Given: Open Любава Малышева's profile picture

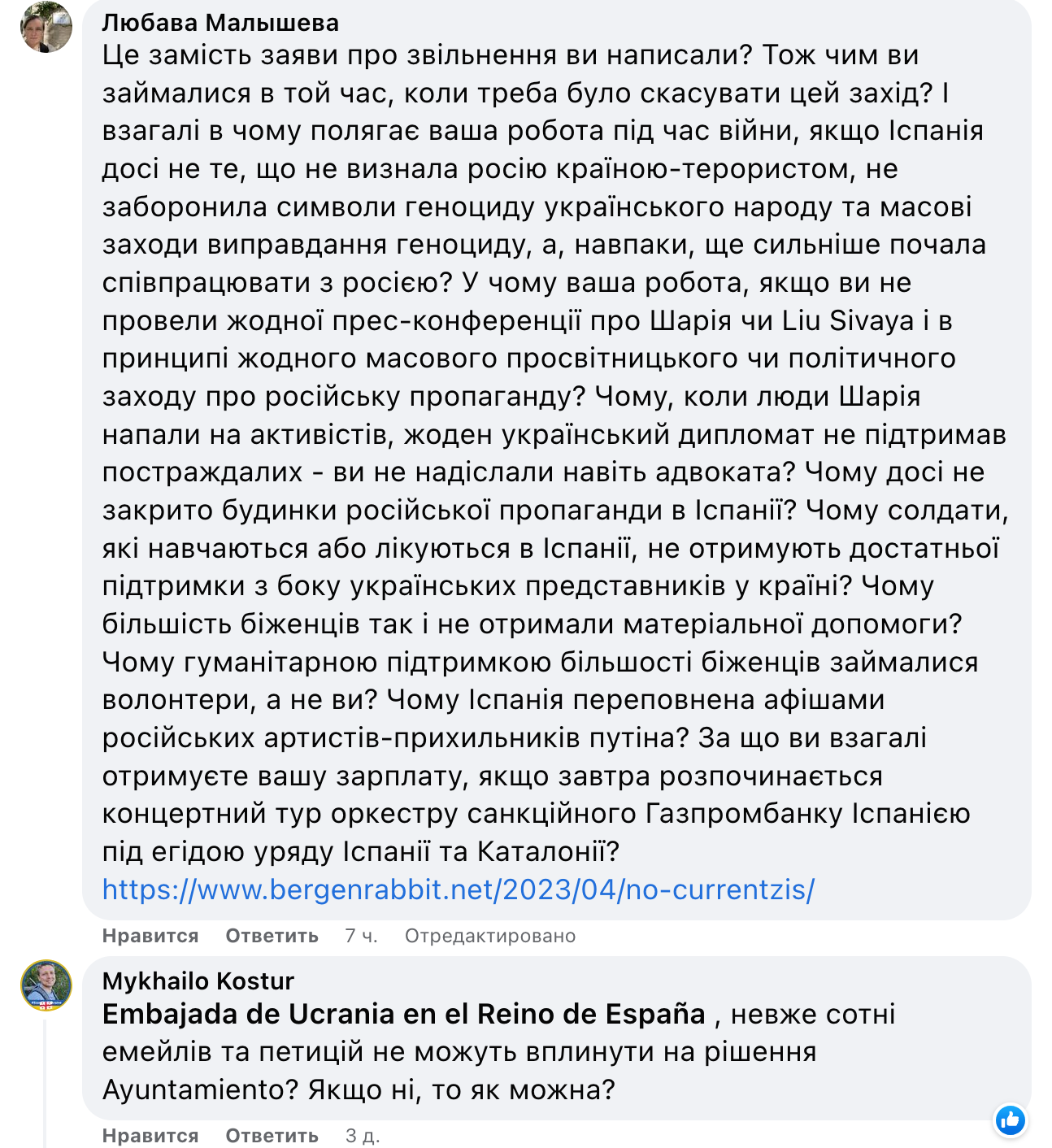Looking at the screenshot, I should (46, 27).
